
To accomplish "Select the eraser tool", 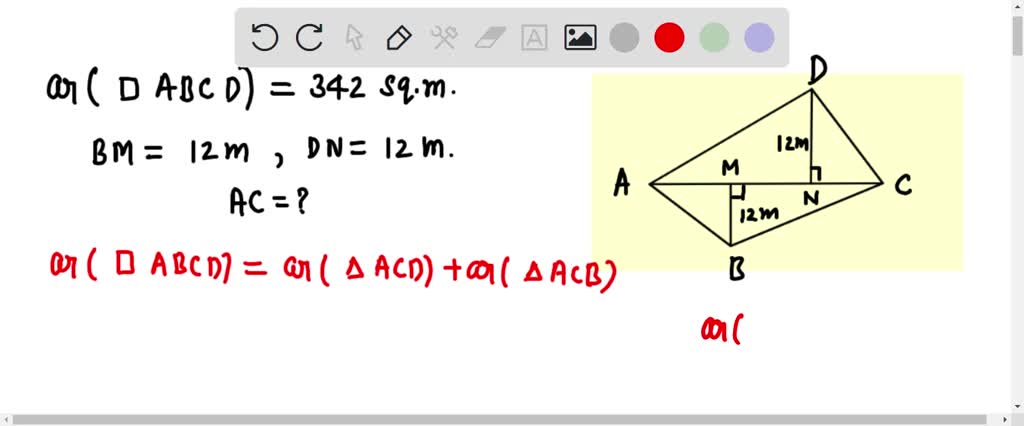I will pyautogui.click(x=488, y=38).
